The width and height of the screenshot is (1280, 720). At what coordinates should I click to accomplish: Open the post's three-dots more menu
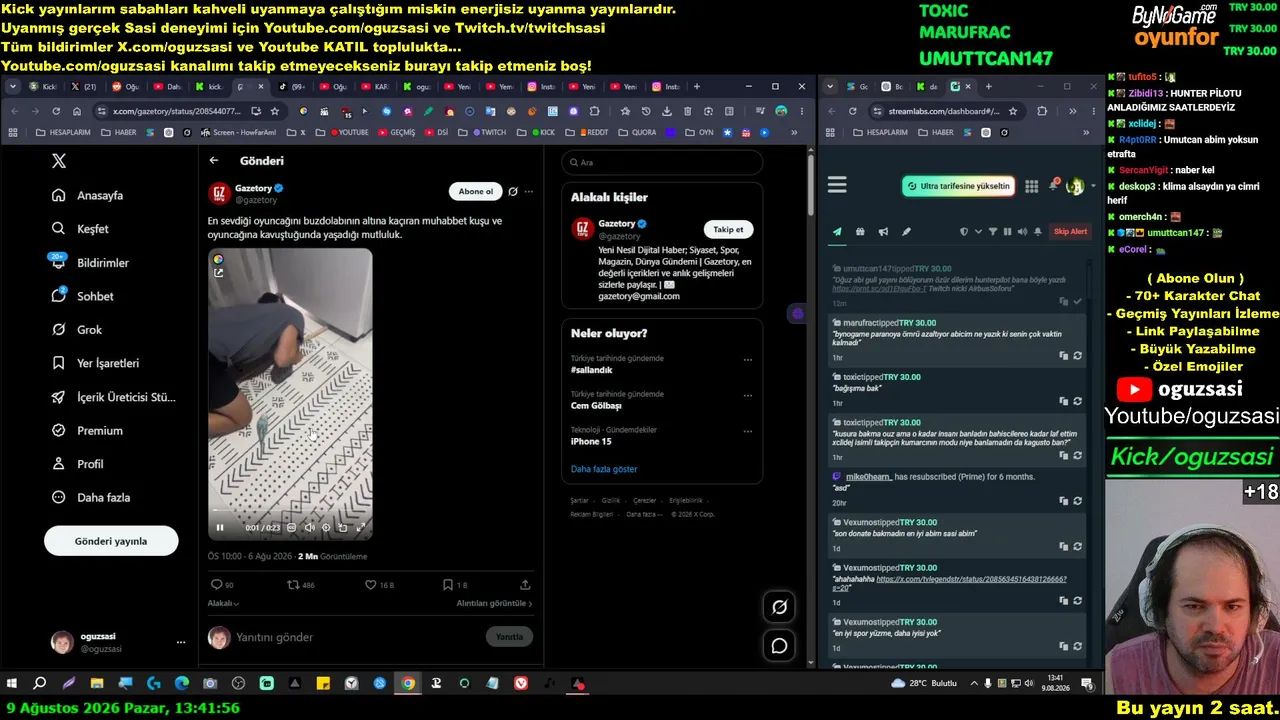[x=529, y=191]
